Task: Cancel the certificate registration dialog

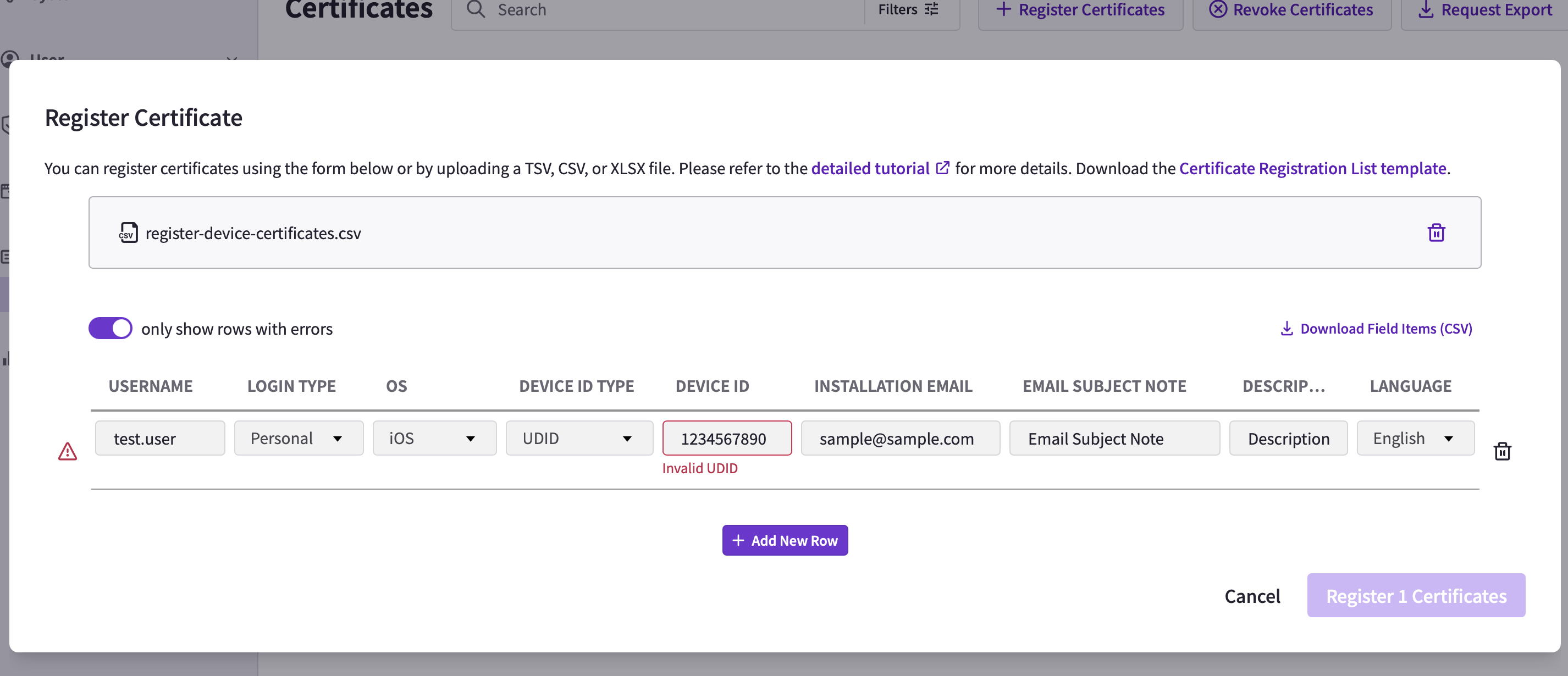Action: pyautogui.click(x=1252, y=596)
